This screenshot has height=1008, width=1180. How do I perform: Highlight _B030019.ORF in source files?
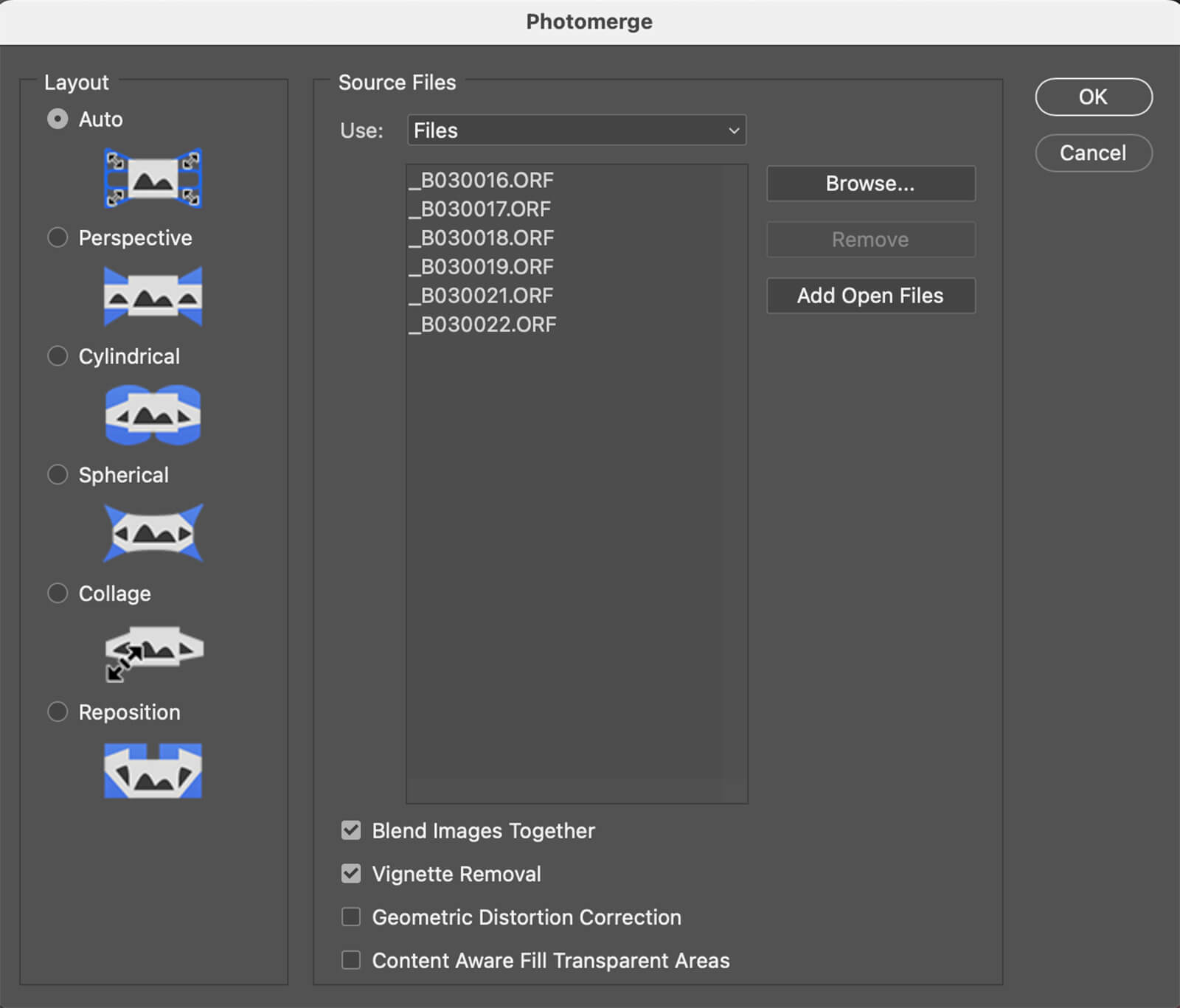click(x=482, y=267)
